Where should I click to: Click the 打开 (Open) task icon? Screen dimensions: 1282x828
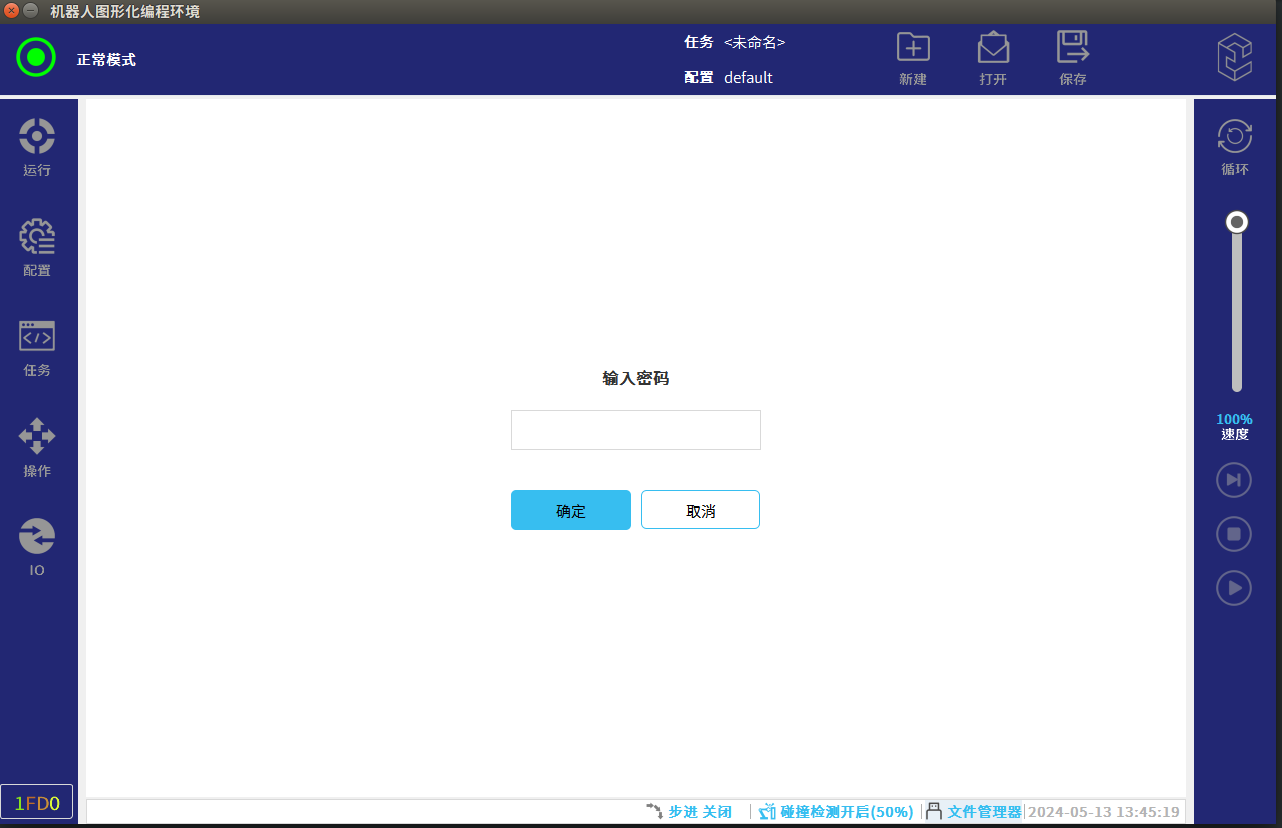[992, 48]
